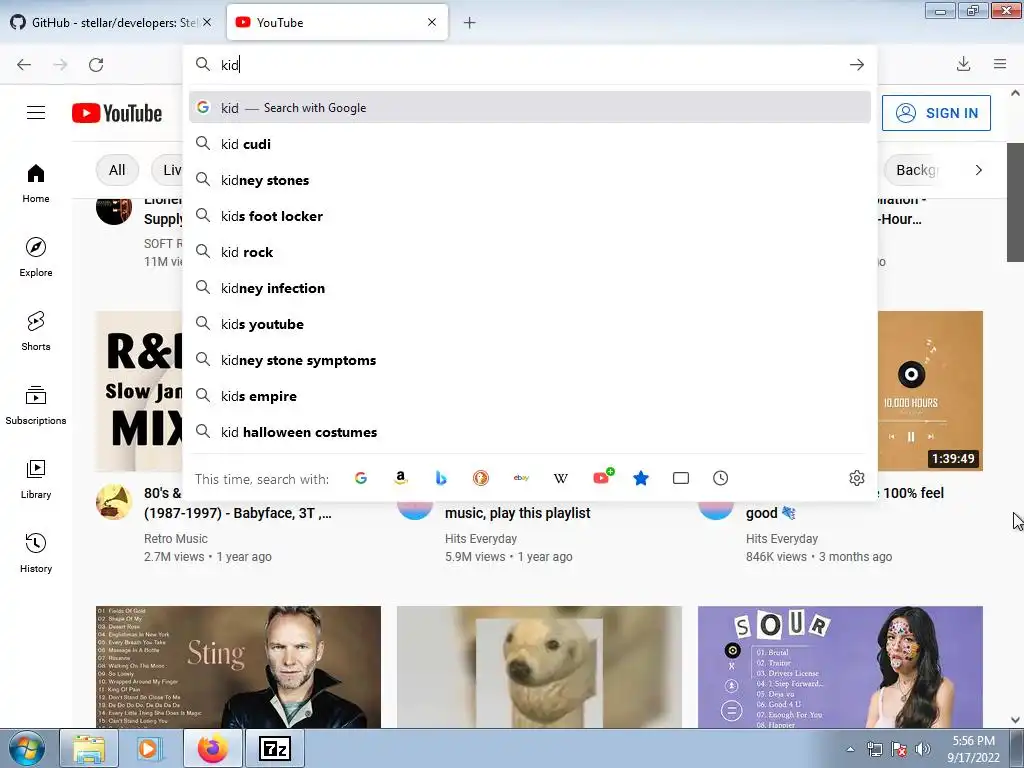Choose the 'kid cudi' suggestion
The width and height of the screenshot is (1024, 768).
(530, 144)
